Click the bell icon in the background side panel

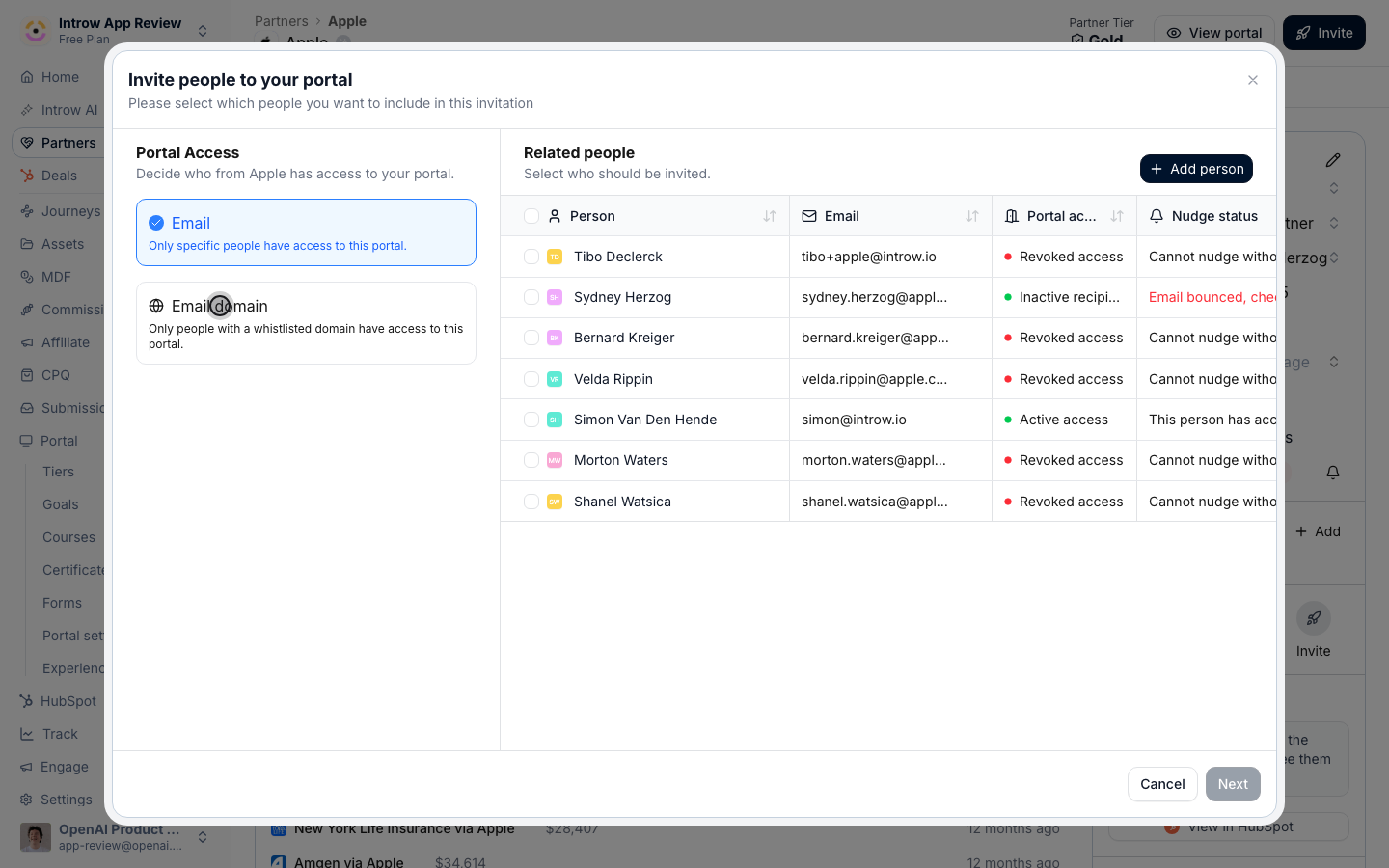[x=1333, y=473]
